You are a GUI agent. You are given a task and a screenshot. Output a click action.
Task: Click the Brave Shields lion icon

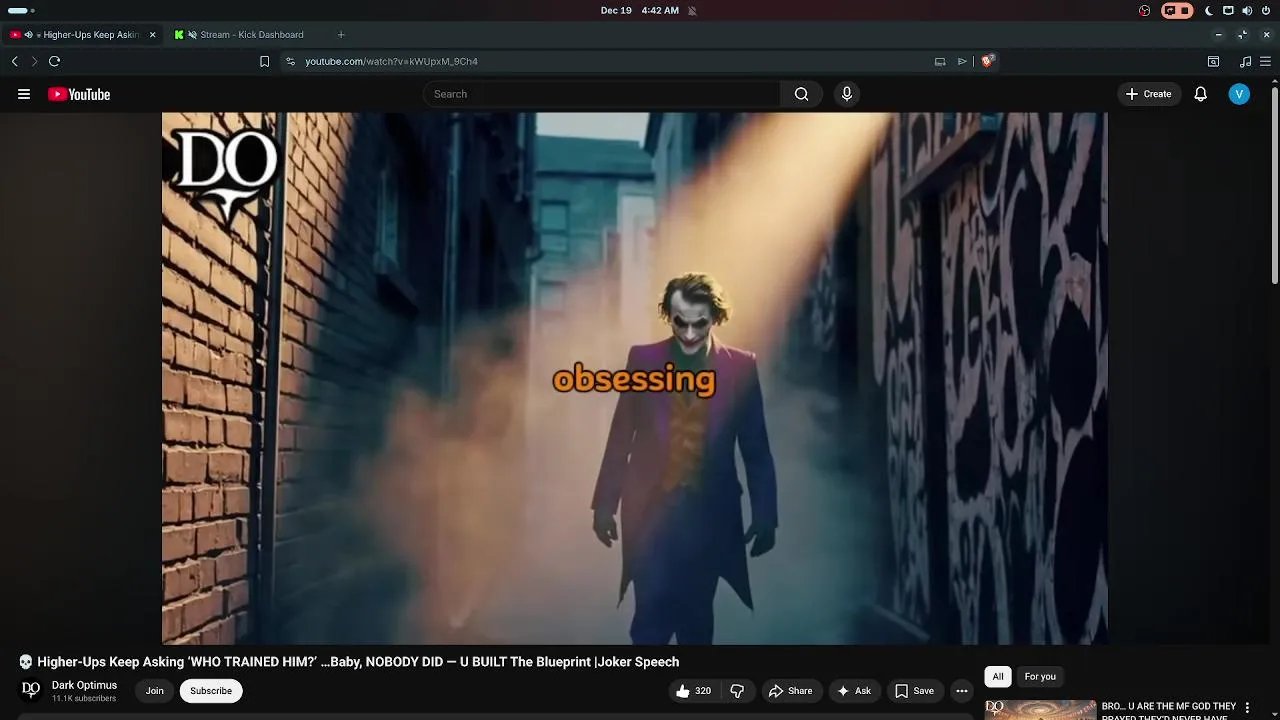click(987, 61)
